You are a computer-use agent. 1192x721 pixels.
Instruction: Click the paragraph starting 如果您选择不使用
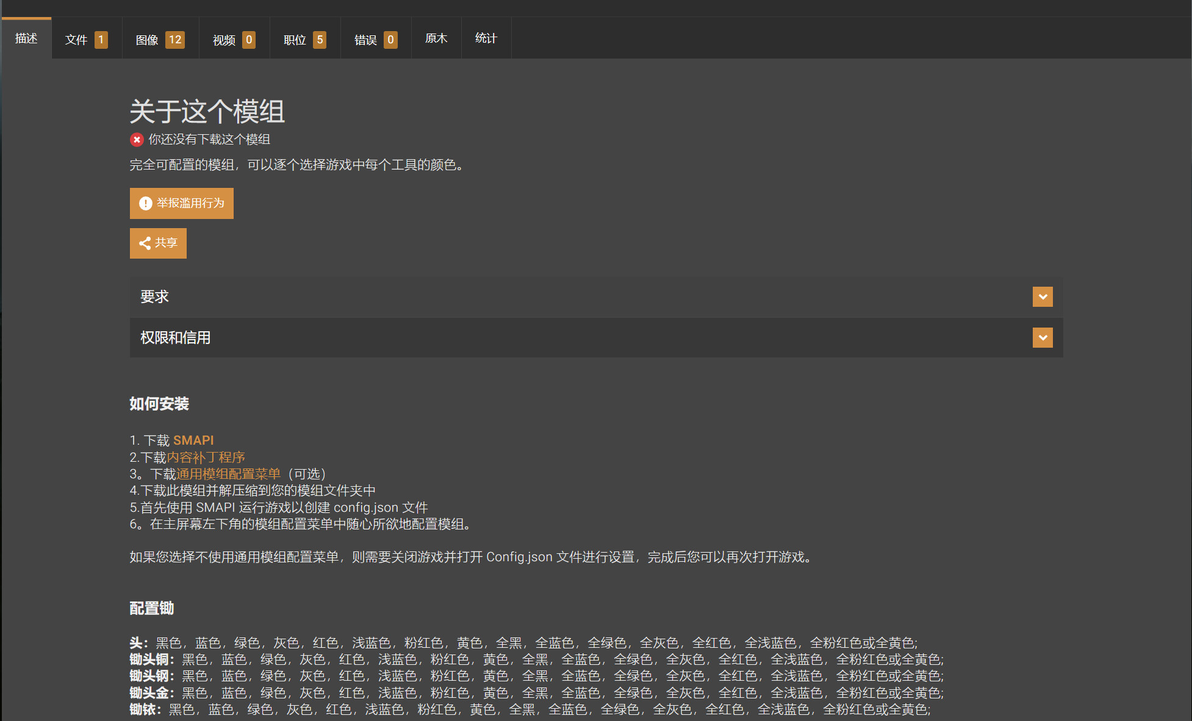[473, 557]
